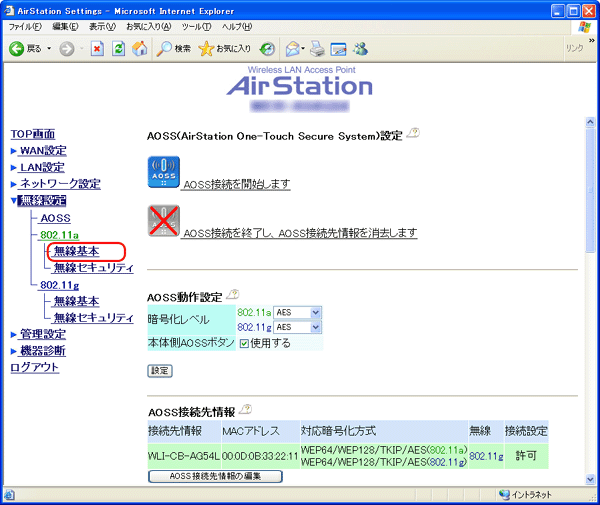The height and width of the screenshot is (505, 600).
Task: Expand the LAN設定 menu arrow
Action: 13,167
